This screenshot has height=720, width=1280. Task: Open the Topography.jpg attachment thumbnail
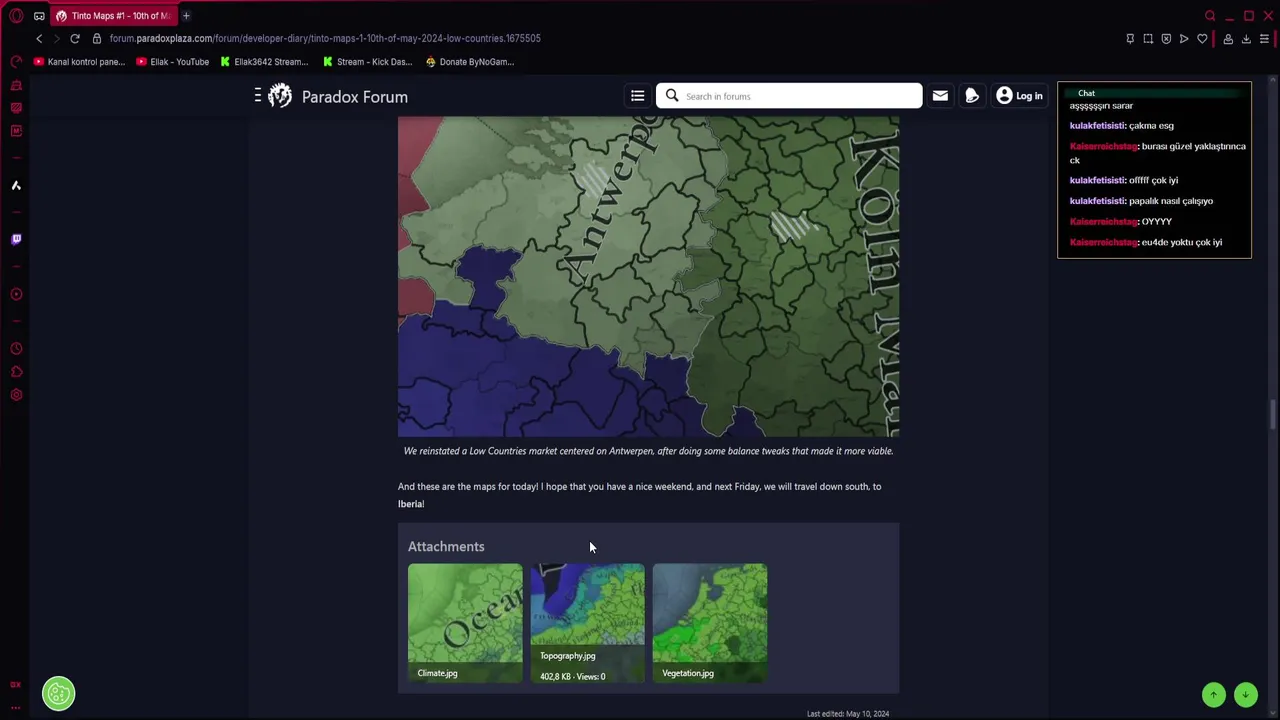[x=587, y=623]
